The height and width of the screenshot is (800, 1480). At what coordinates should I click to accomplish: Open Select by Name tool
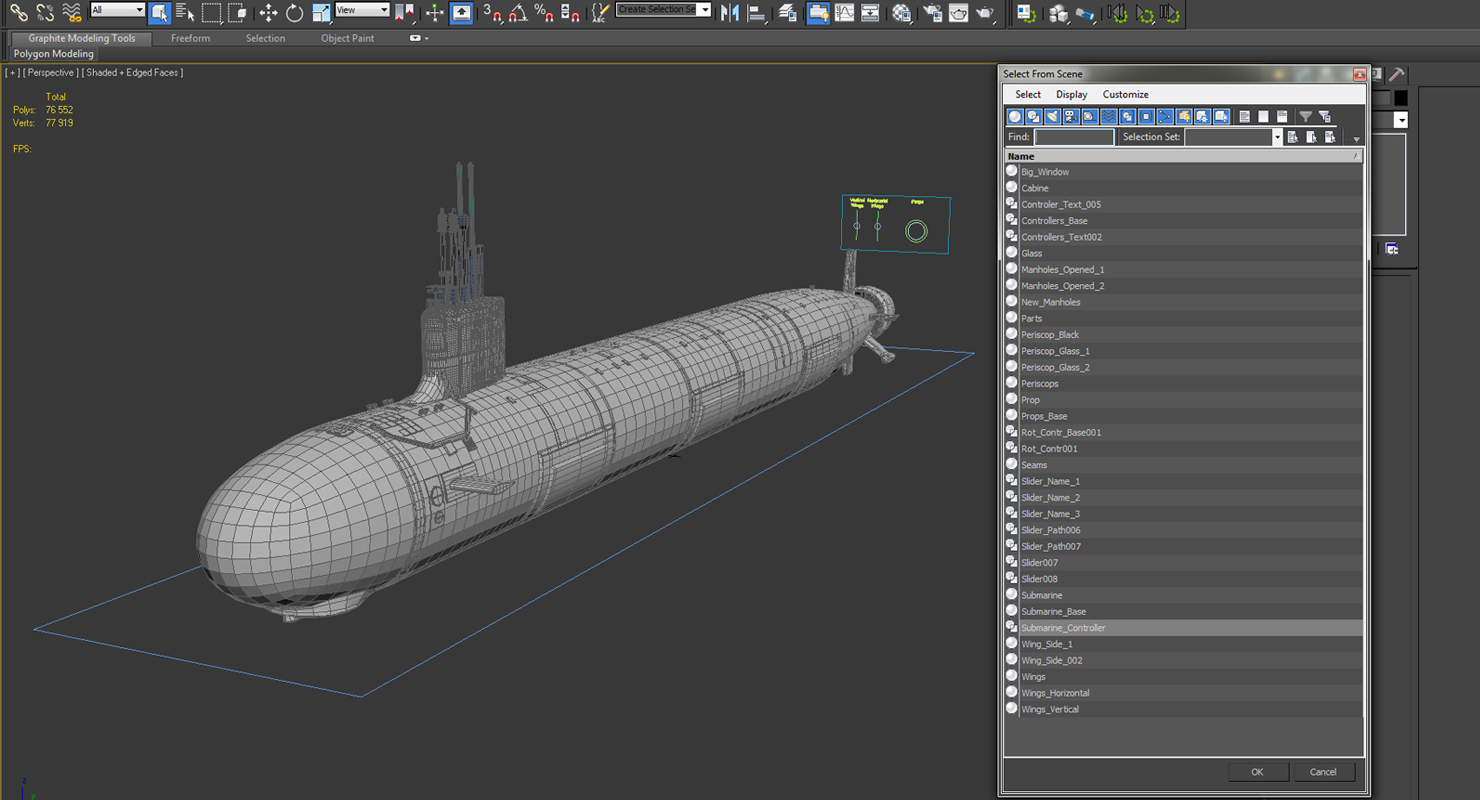pos(185,13)
